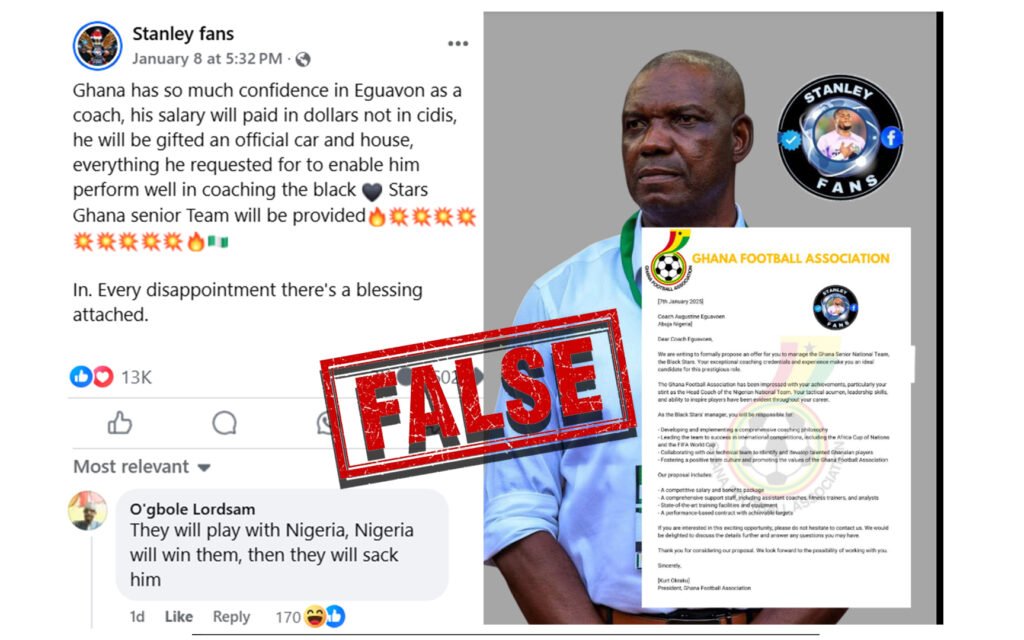This screenshot has width=1024, height=640.
Task: Open Stanley fans profile picture
Action: point(97,46)
